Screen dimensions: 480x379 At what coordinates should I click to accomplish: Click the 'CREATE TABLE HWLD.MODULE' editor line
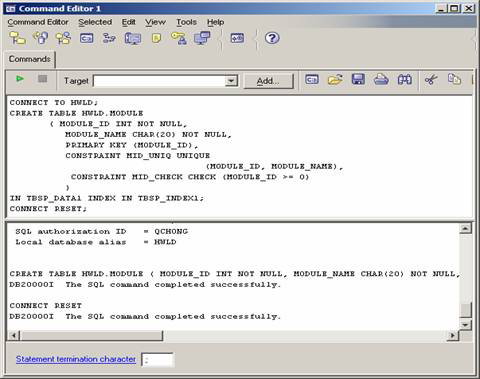76,113
